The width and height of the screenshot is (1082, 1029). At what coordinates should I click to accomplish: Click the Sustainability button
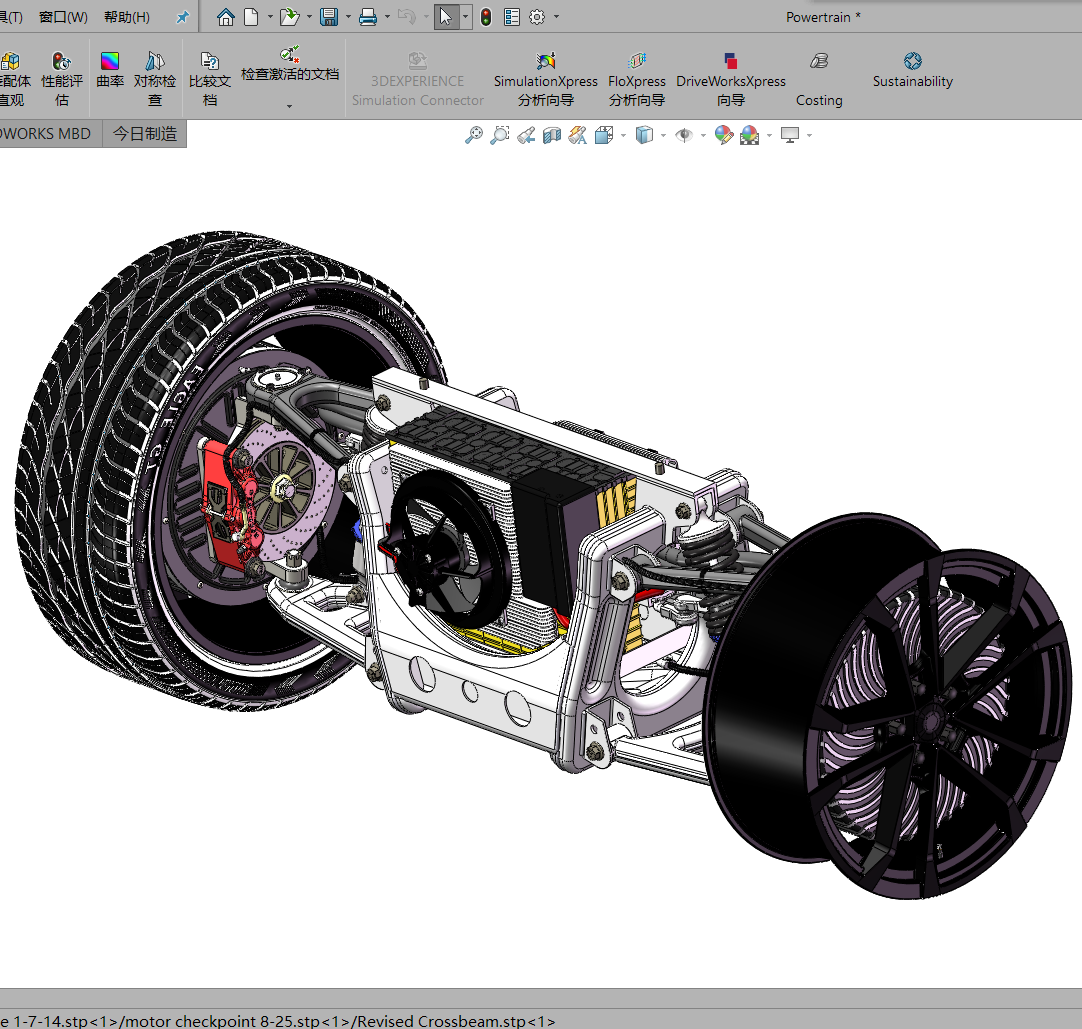click(x=912, y=70)
